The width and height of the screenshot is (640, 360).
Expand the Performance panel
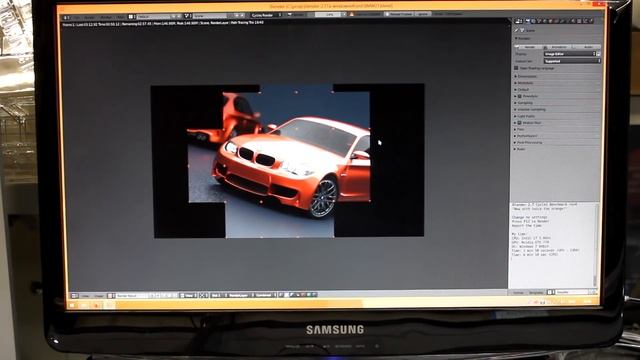click(527, 136)
